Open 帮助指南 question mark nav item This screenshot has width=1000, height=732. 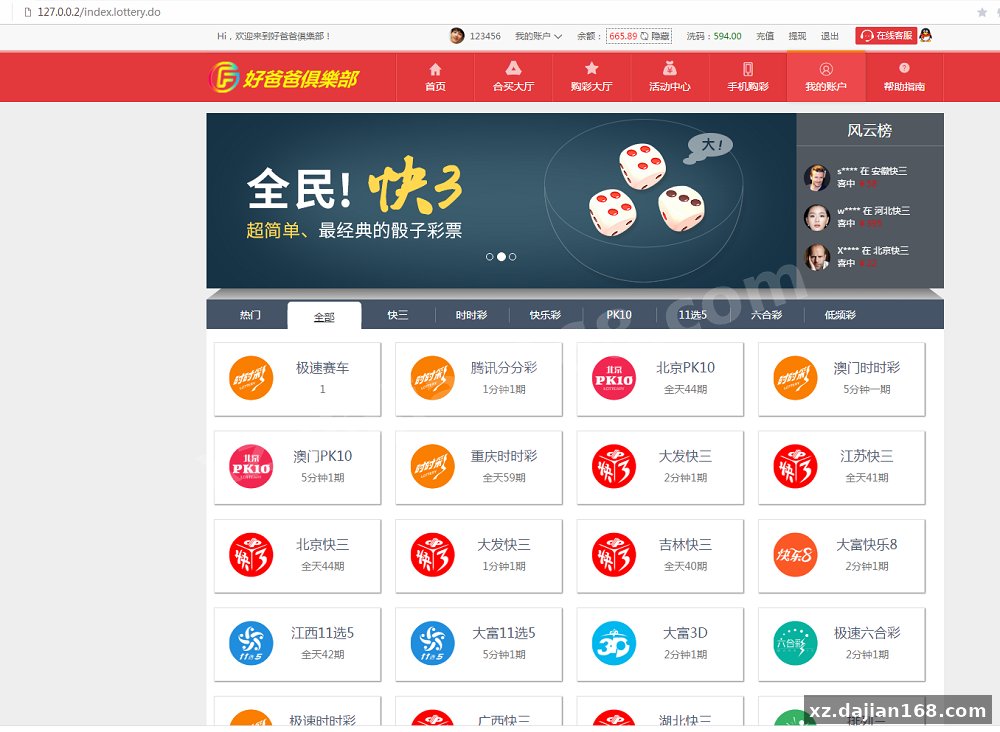point(904,77)
